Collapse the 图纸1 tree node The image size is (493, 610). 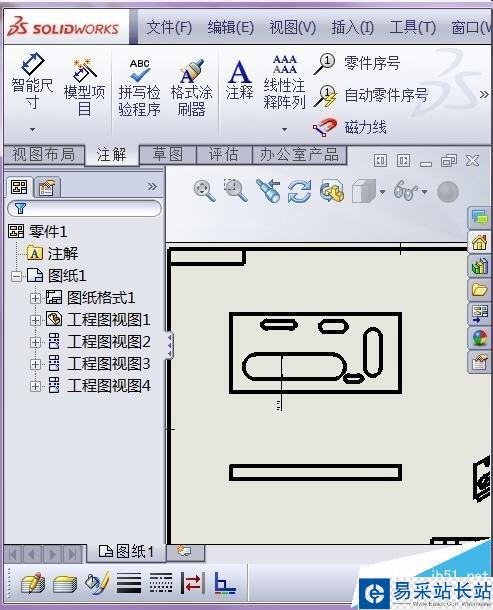point(16,277)
